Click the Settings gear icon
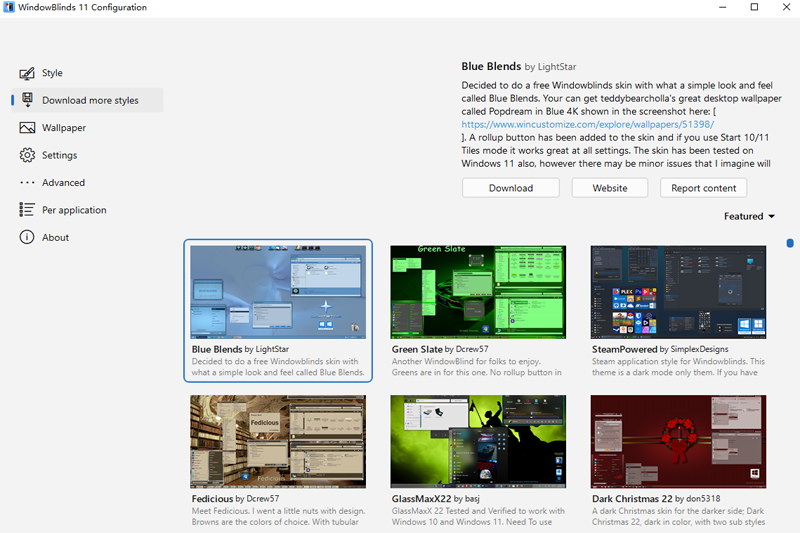 27,155
